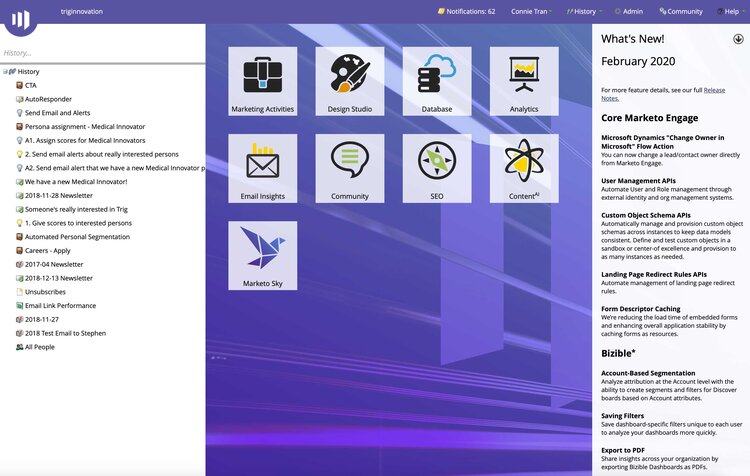Click the triginnovation workspace name
Image resolution: width=750 pixels, height=476 pixels.
point(82,11)
